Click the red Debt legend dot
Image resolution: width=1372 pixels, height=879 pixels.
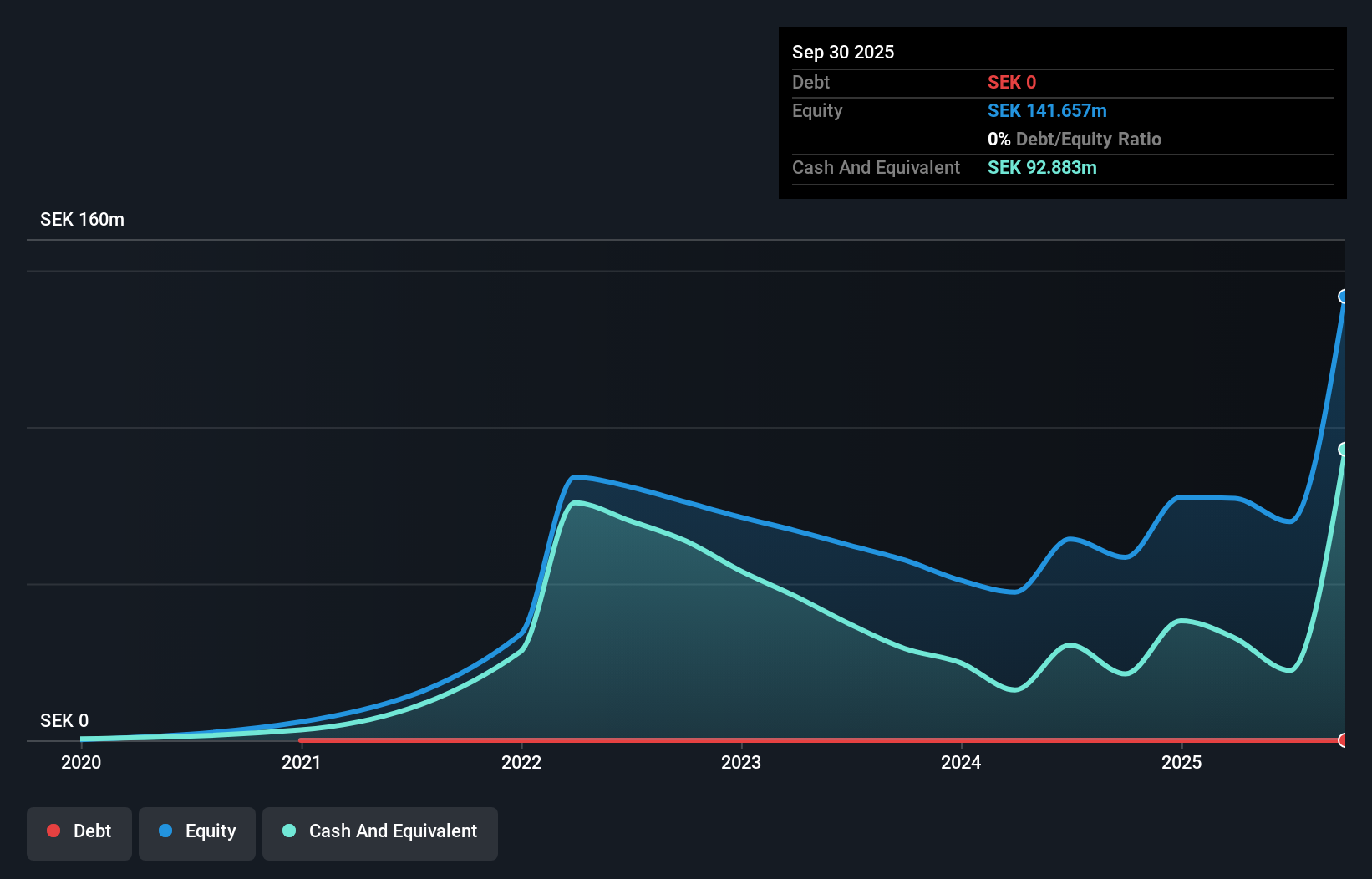[x=53, y=831]
